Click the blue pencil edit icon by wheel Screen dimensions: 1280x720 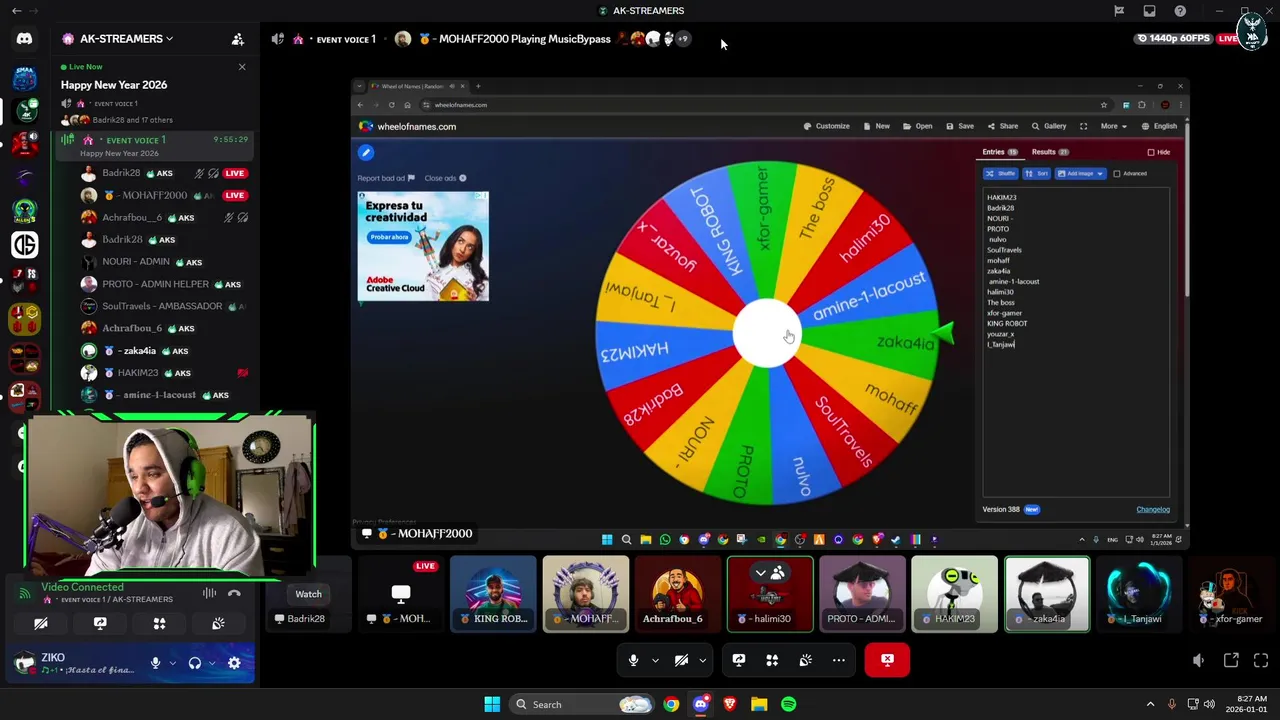[366, 152]
